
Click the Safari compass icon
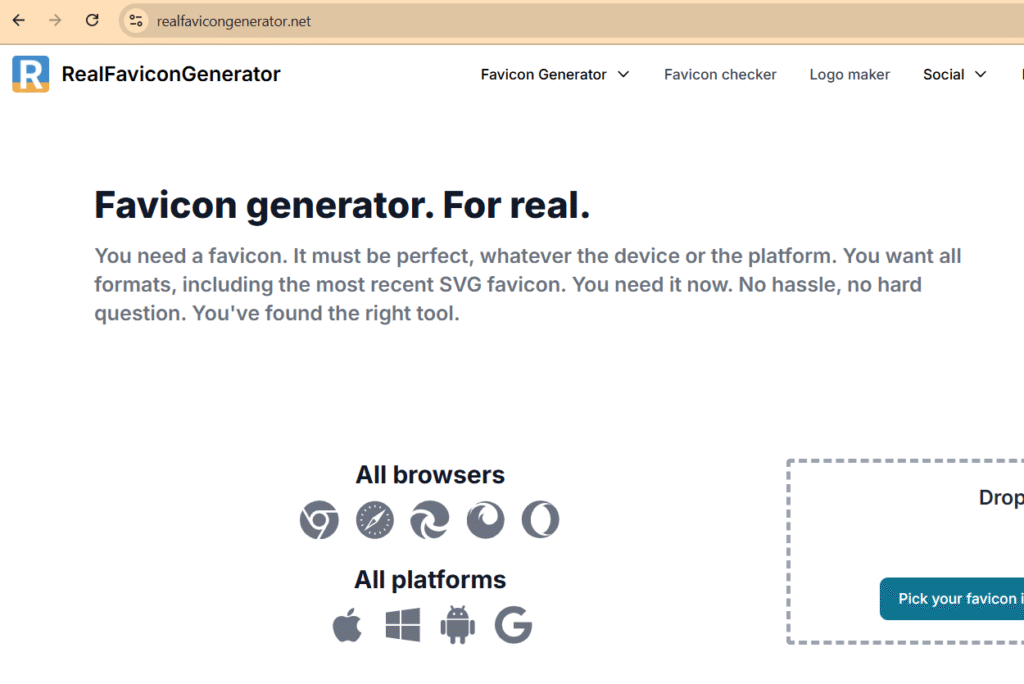(x=375, y=520)
